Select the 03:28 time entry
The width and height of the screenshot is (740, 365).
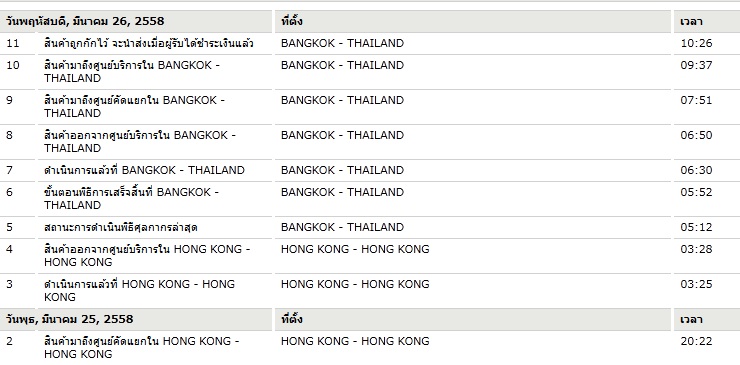(696, 249)
